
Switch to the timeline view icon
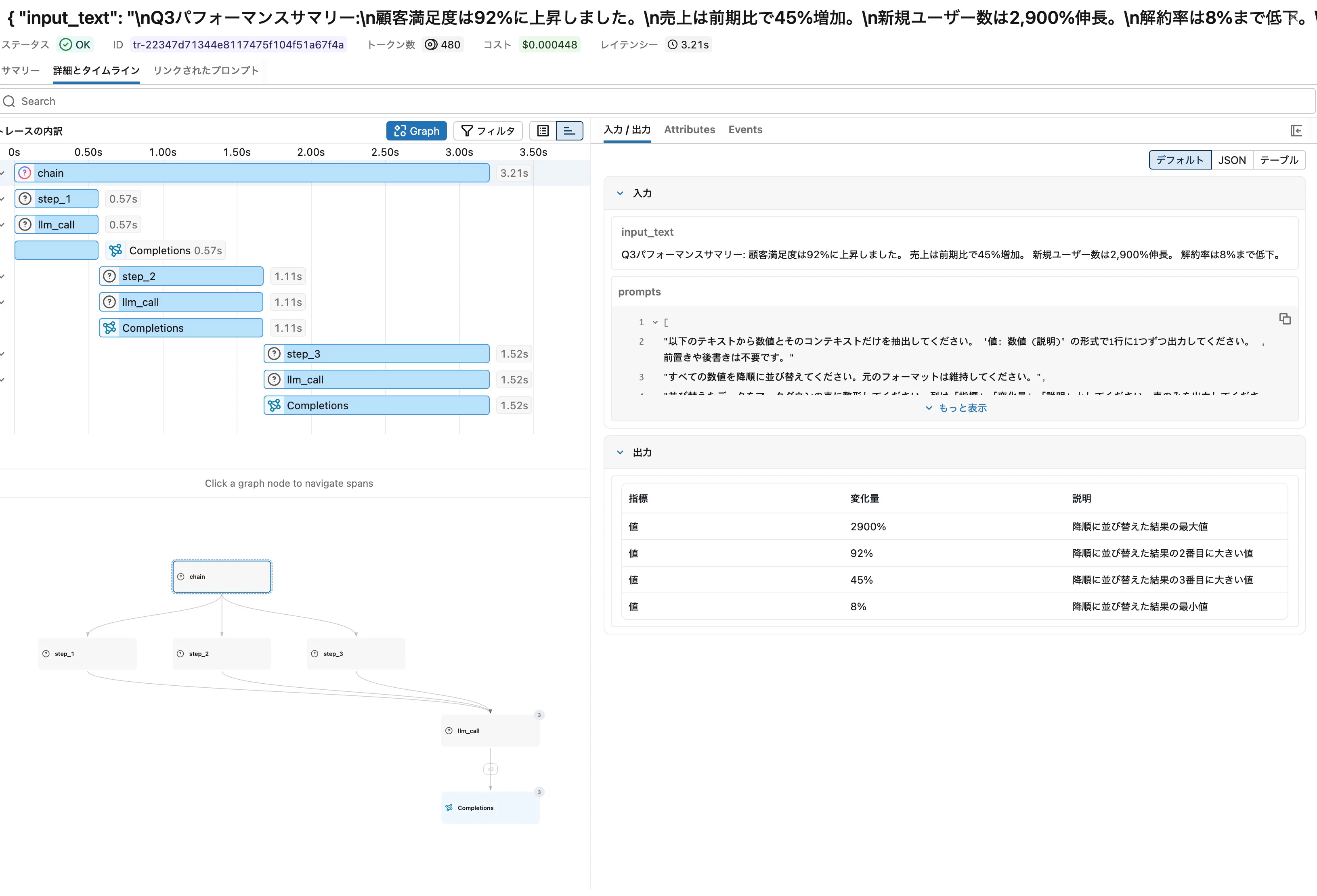[x=570, y=131]
